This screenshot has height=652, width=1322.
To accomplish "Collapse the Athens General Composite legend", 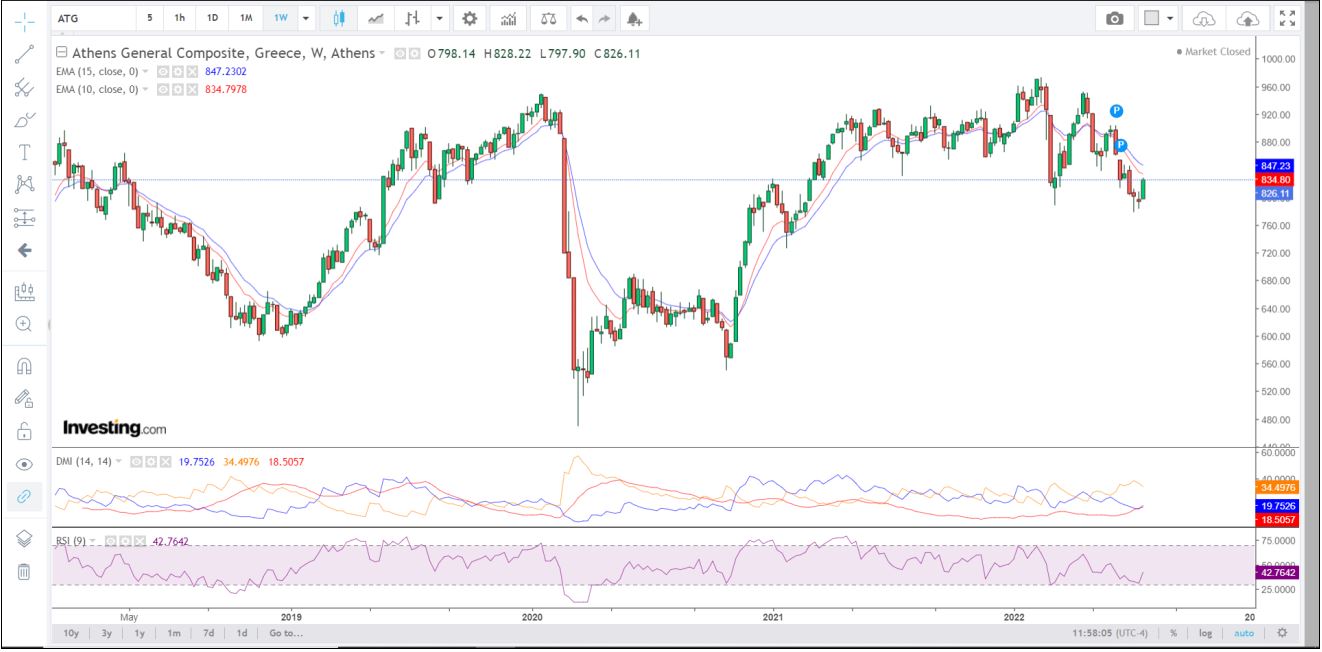I will tap(62, 53).
